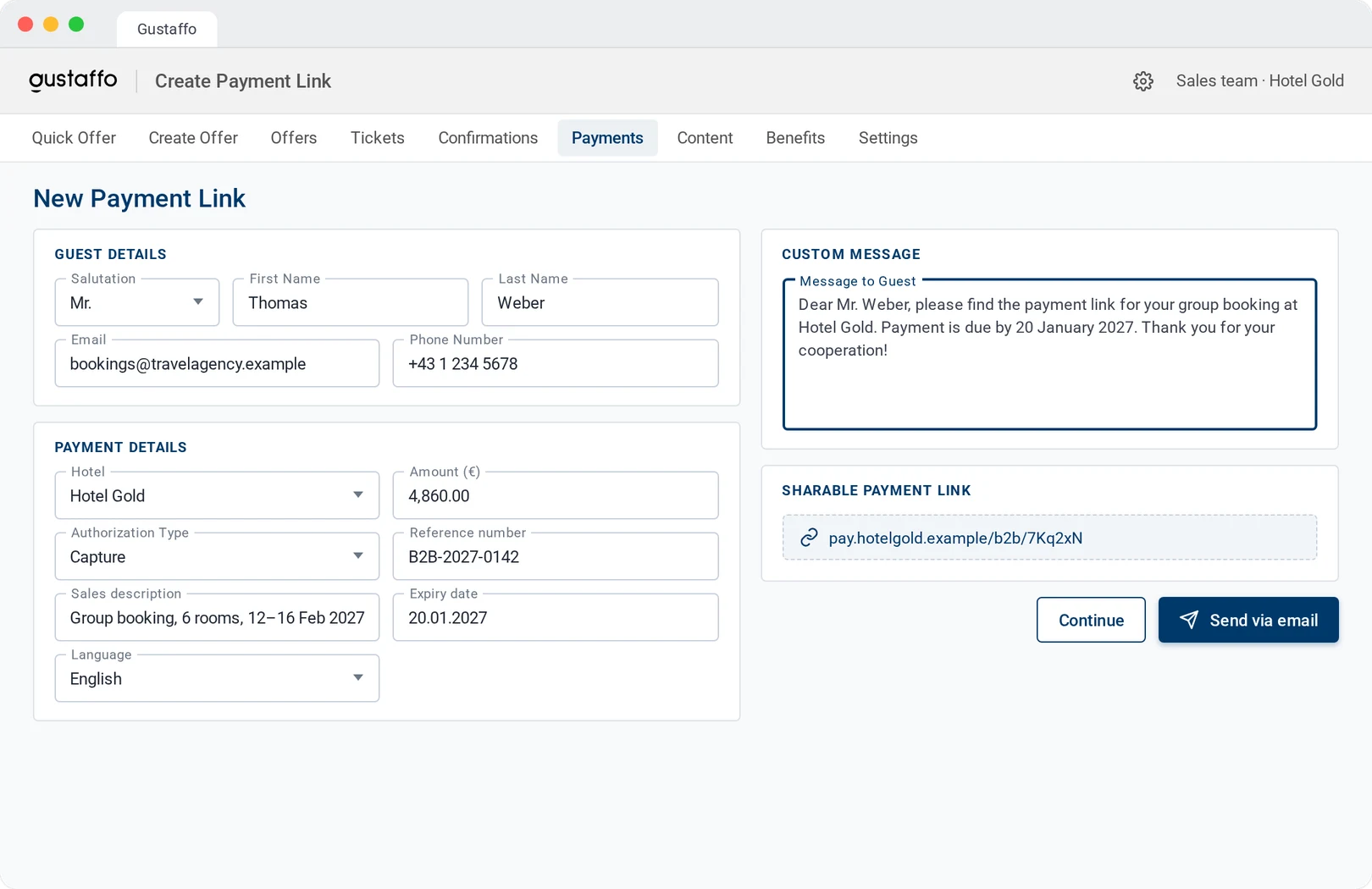This screenshot has height=889, width=1372.
Task: Open the Offers tab
Action: tap(294, 138)
